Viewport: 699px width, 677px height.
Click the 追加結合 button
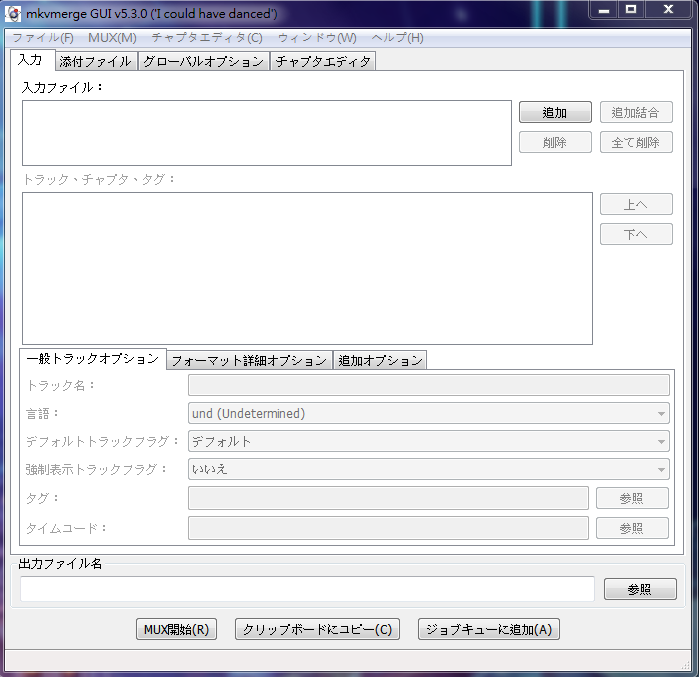pyautogui.click(x=636, y=112)
